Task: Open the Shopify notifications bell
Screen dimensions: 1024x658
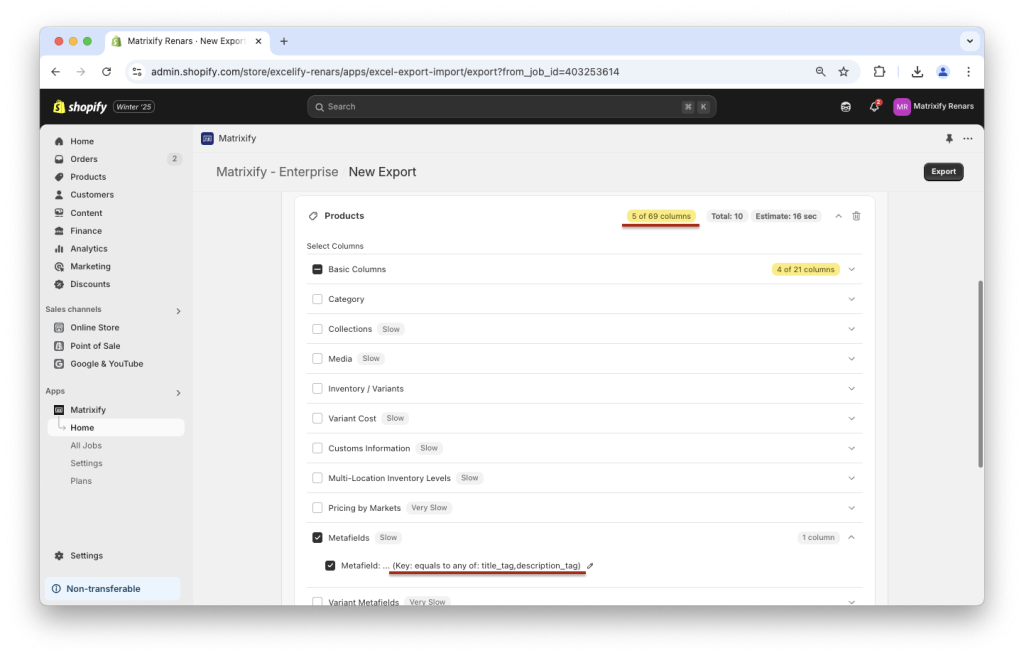Action: (876, 106)
